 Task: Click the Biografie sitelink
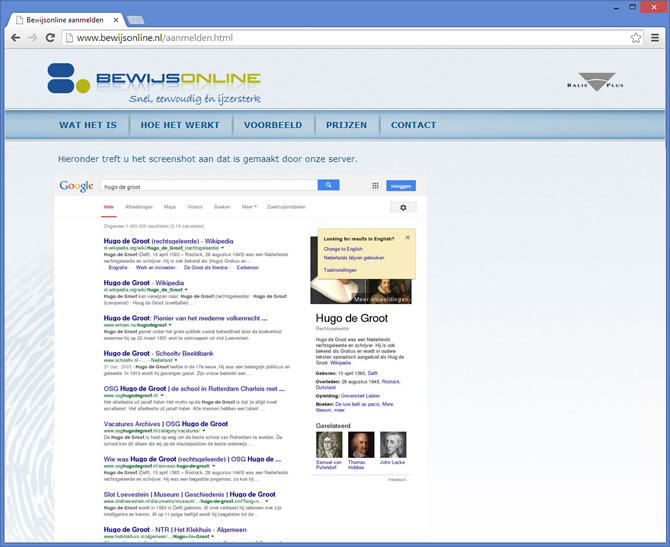118,268
